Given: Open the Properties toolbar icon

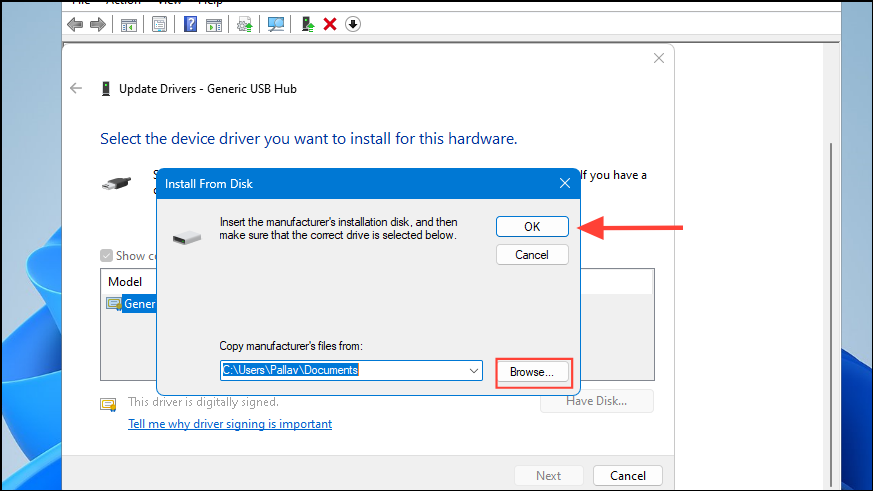Looking at the screenshot, I should (x=159, y=24).
